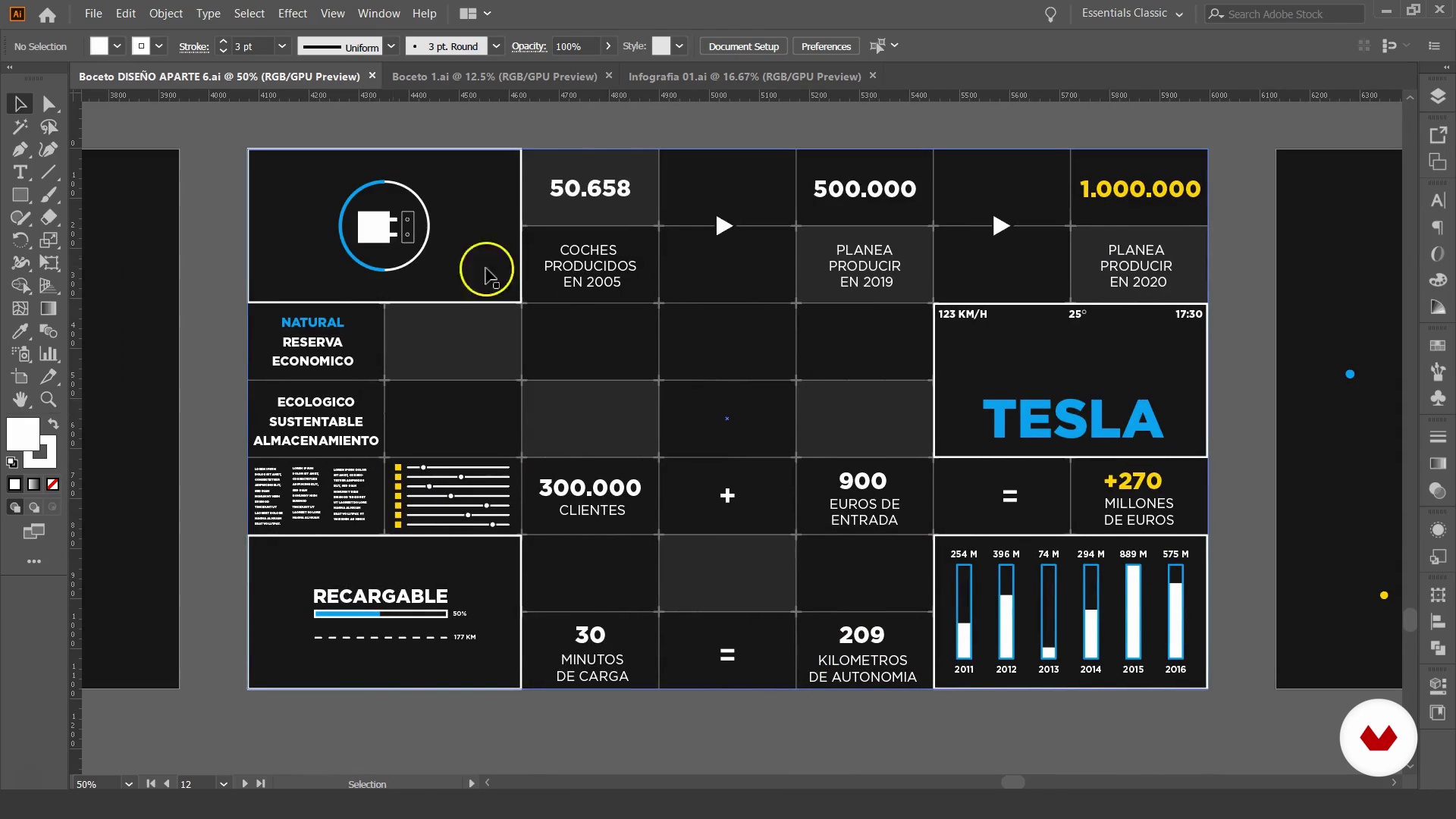
Task: Select the Line Segment tool
Action: (x=49, y=172)
